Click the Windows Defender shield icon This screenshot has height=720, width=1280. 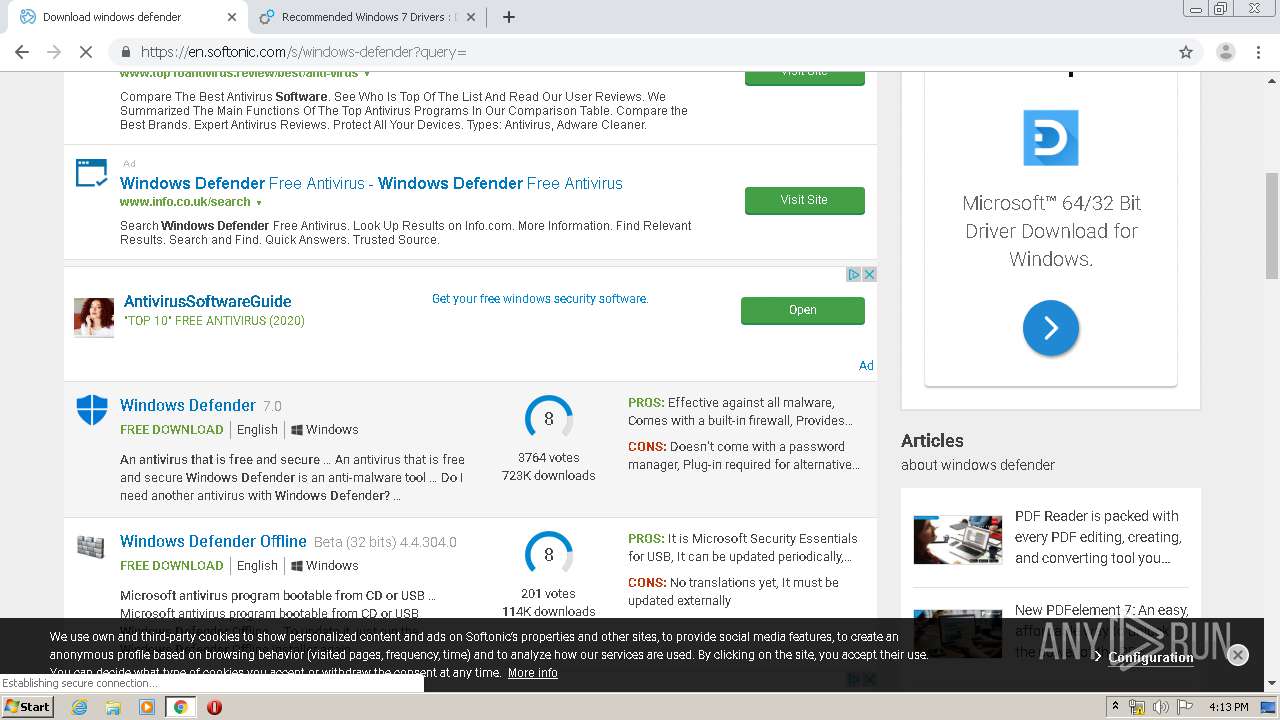click(92, 409)
